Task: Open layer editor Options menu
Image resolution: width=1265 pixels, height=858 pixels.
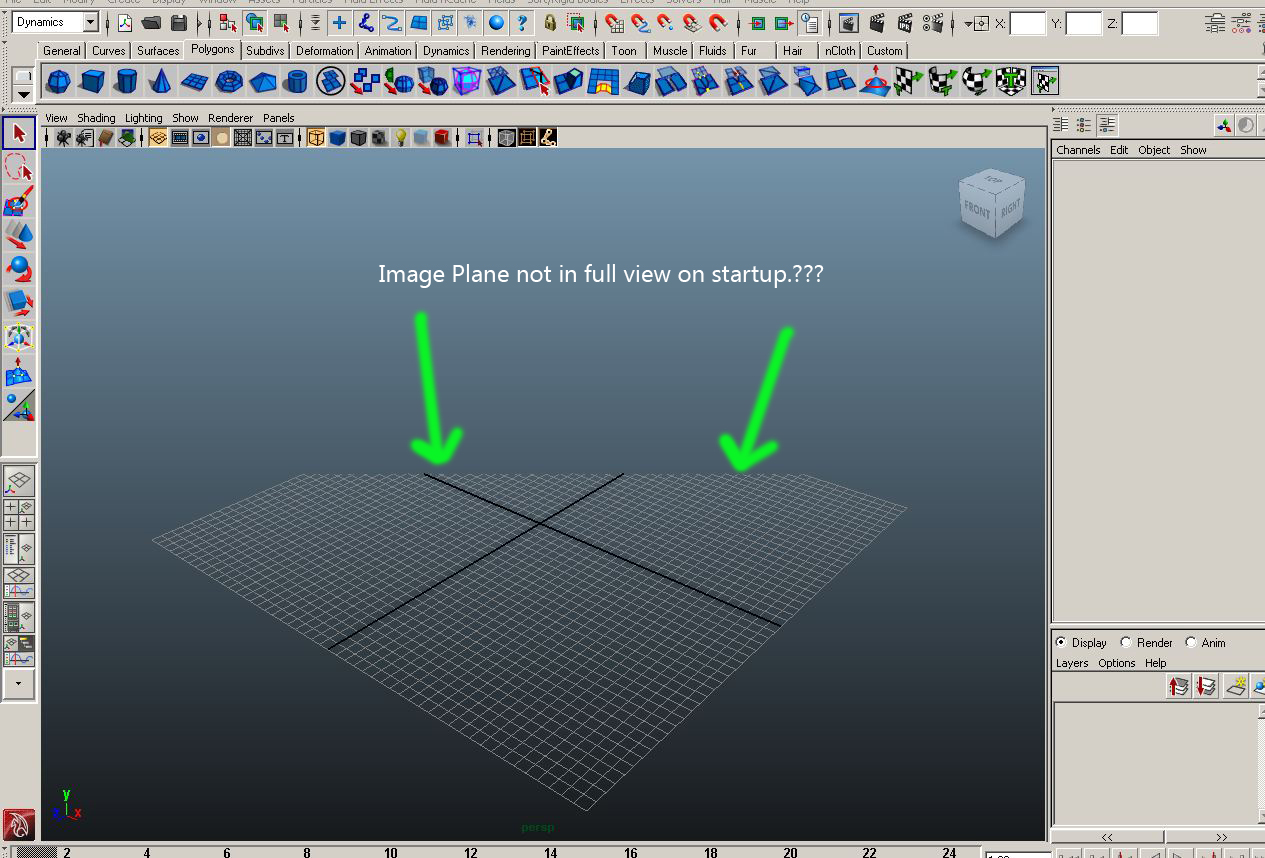Action: click(x=1117, y=663)
